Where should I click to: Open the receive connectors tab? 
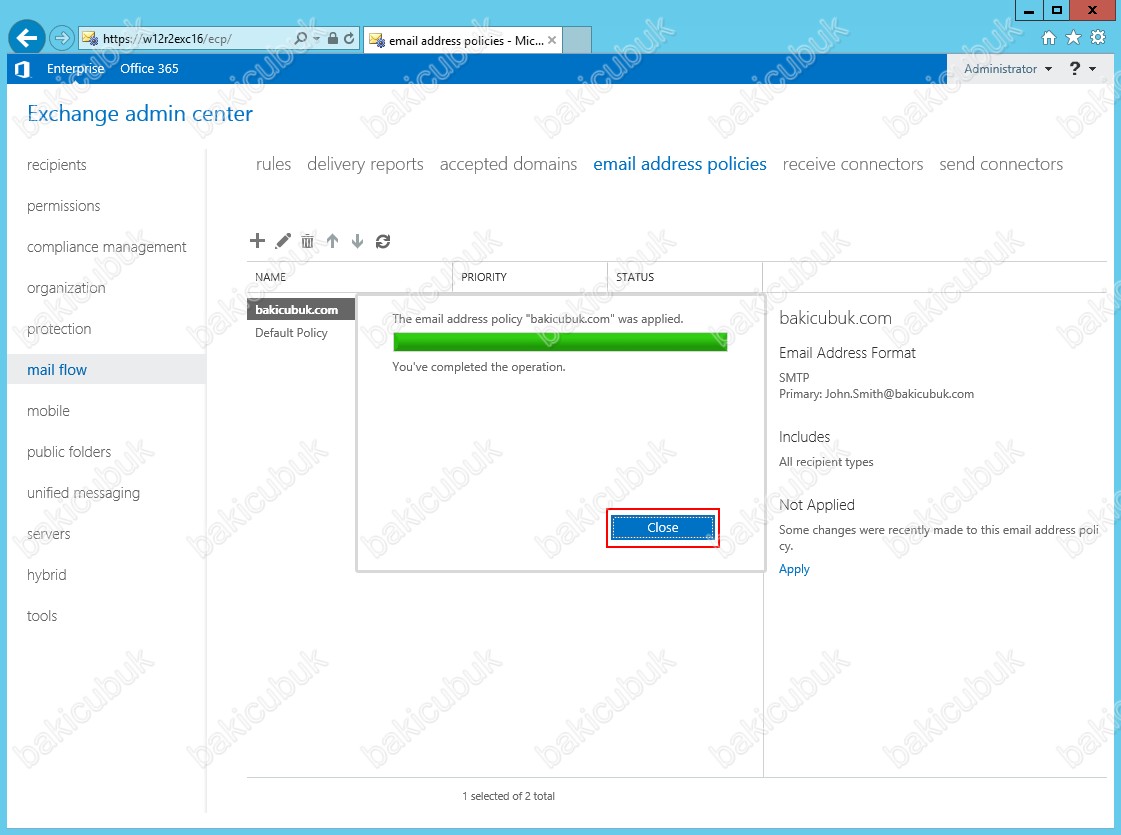point(852,164)
